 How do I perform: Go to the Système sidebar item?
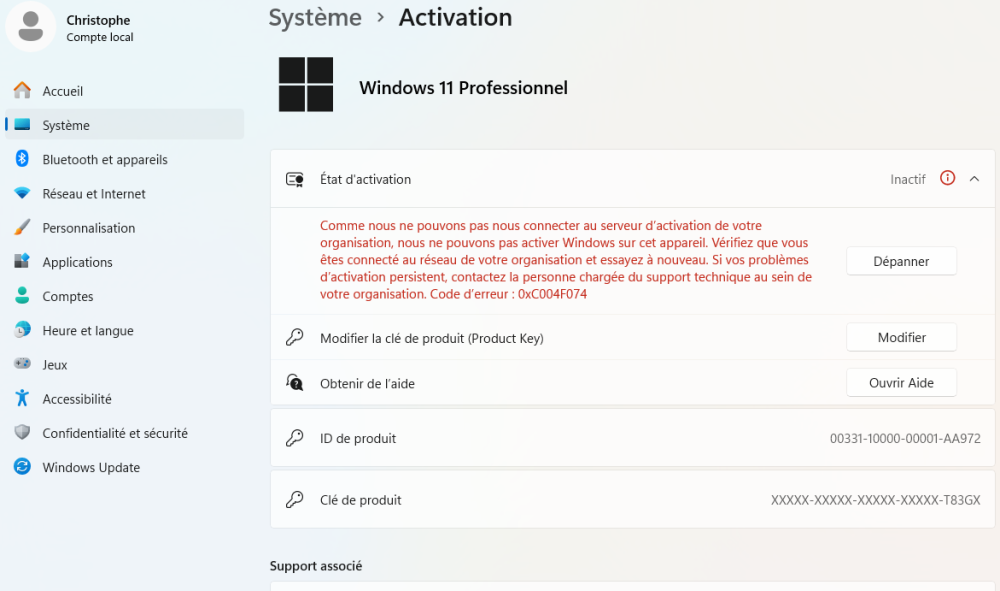pyautogui.click(x=125, y=125)
